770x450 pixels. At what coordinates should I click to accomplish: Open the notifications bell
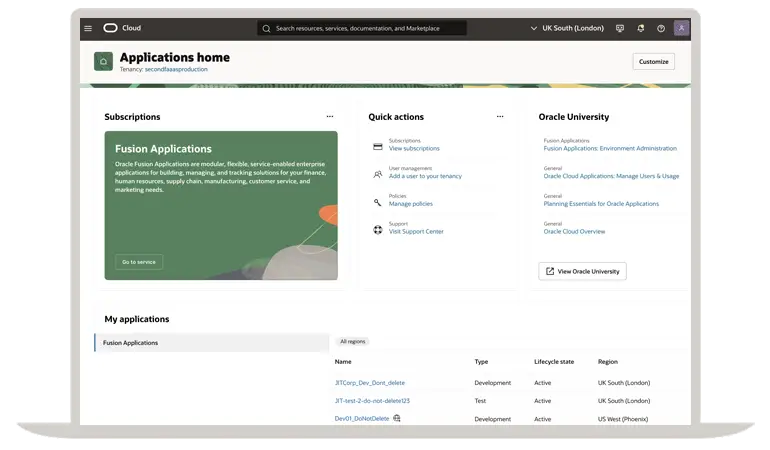641,28
